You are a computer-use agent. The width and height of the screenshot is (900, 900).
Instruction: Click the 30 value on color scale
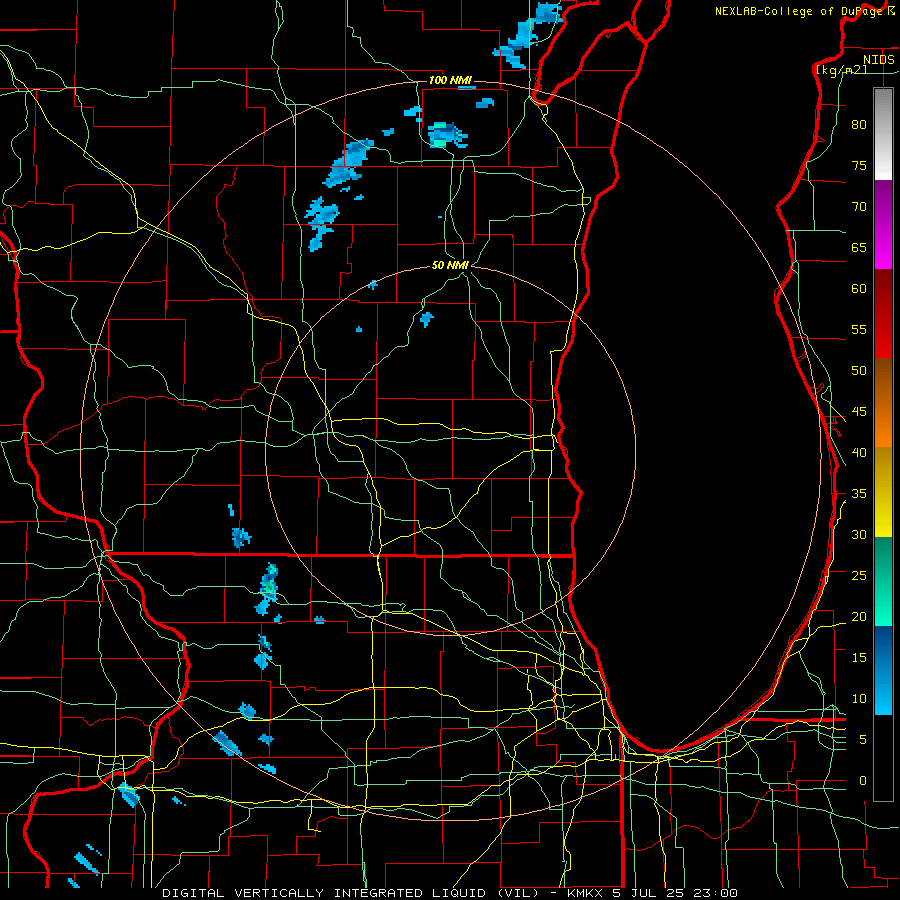point(859,534)
